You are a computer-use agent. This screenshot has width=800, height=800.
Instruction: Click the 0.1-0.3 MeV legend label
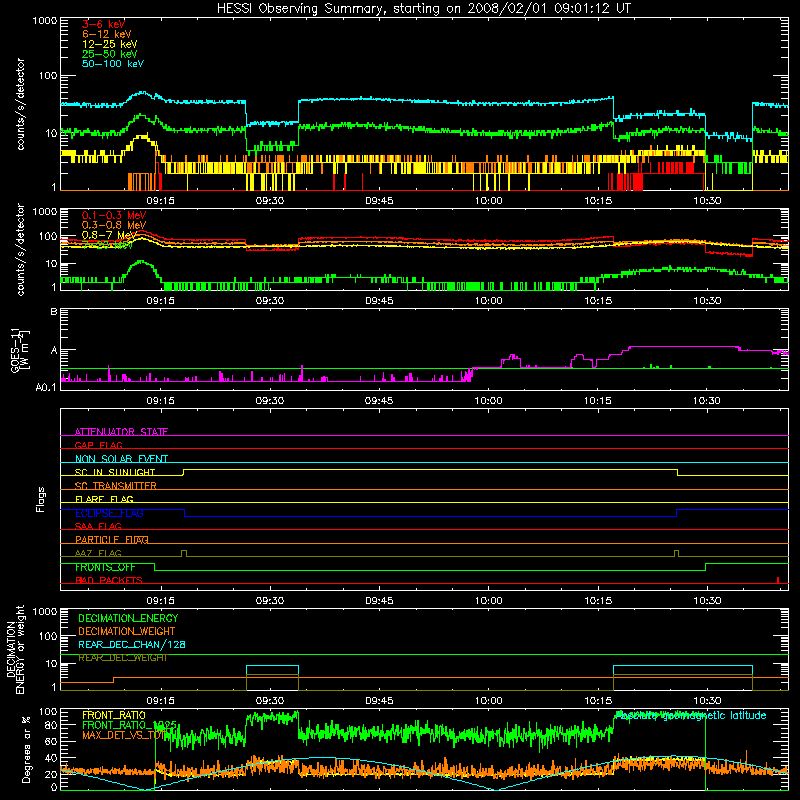114,215
